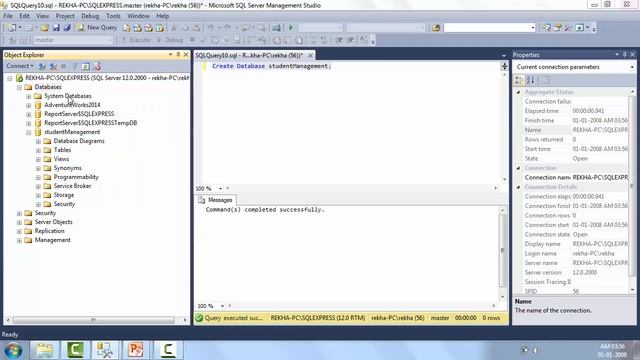
Task: Click the editor split handle above the scrollbar
Action: pos(504,66)
